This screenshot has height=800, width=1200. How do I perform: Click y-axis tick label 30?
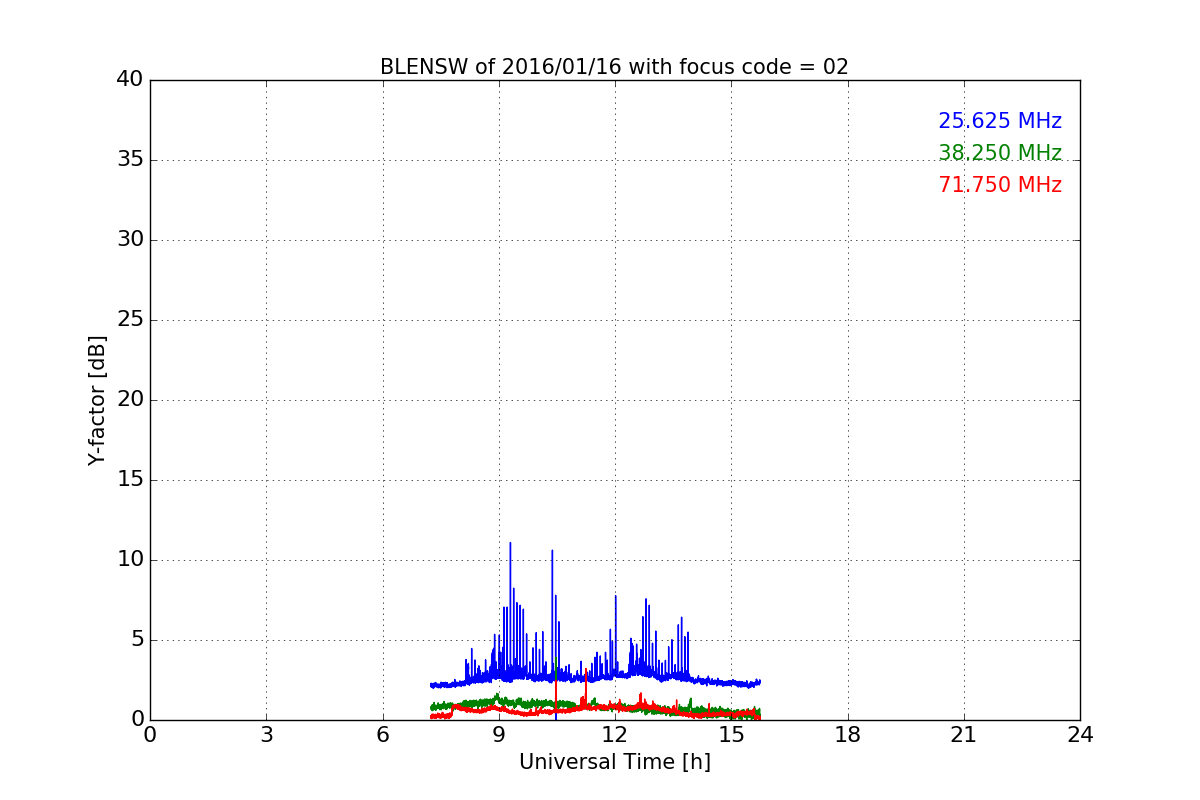(130, 240)
